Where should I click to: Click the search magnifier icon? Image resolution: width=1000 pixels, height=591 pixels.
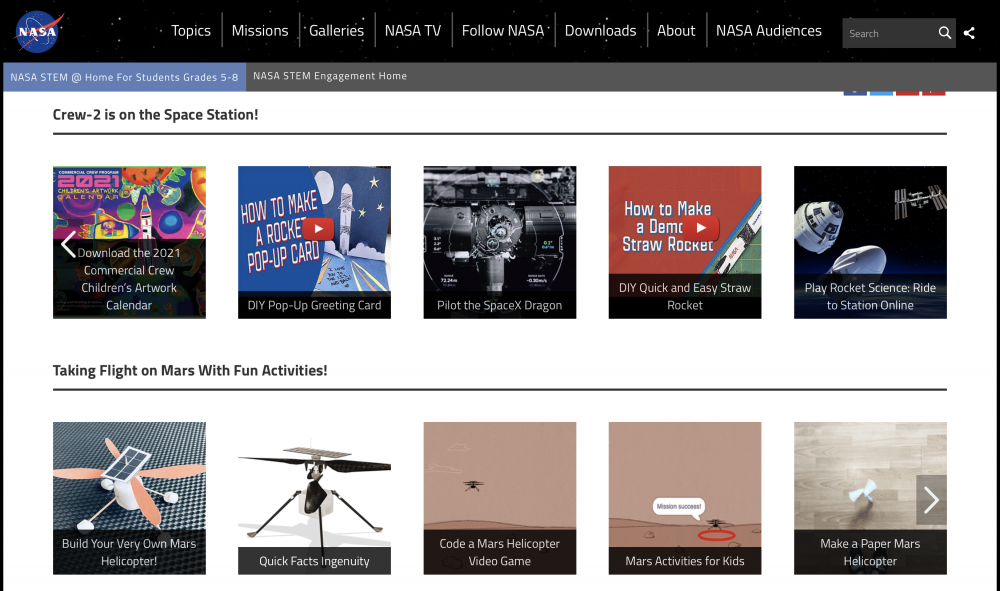point(944,33)
